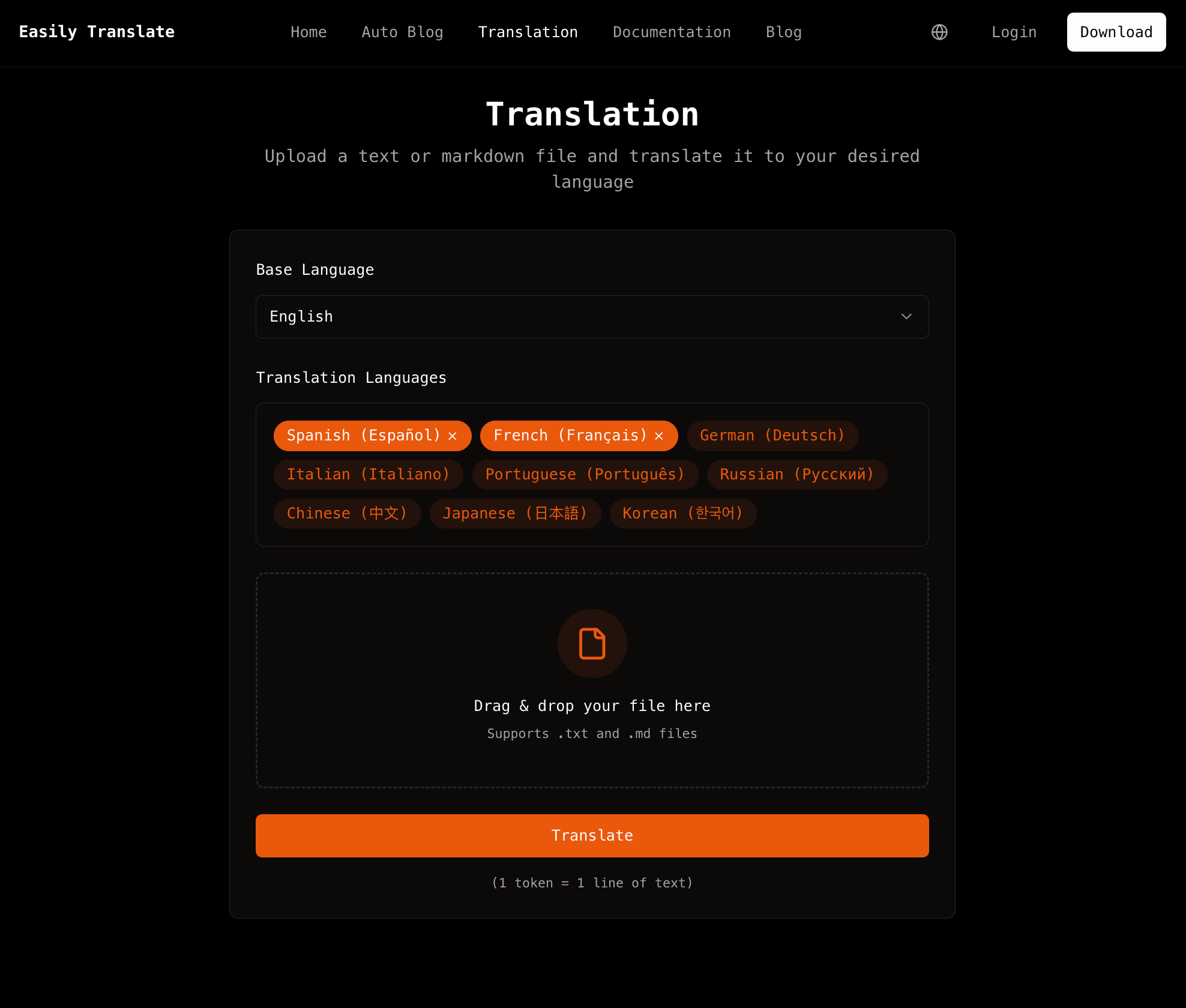Click the file upload icon in the drop zone
This screenshot has height=1008, width=1186.
[x=592, y=643]
